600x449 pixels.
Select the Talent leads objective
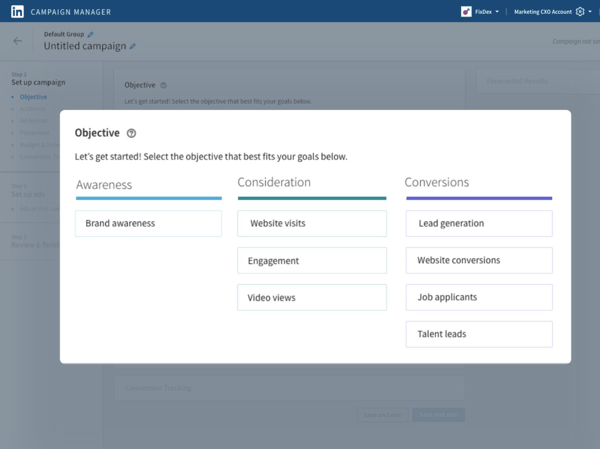(479, 334)
